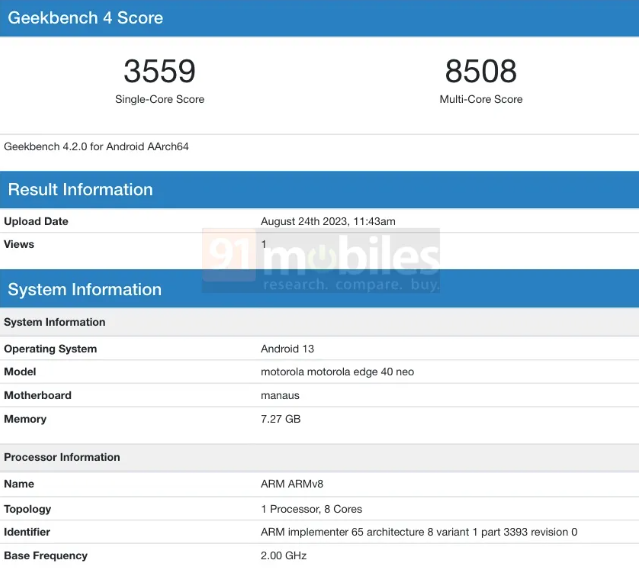
Task: Select 'motorola motorola edge 40 neo' value
Action: (x=337, y=372)
